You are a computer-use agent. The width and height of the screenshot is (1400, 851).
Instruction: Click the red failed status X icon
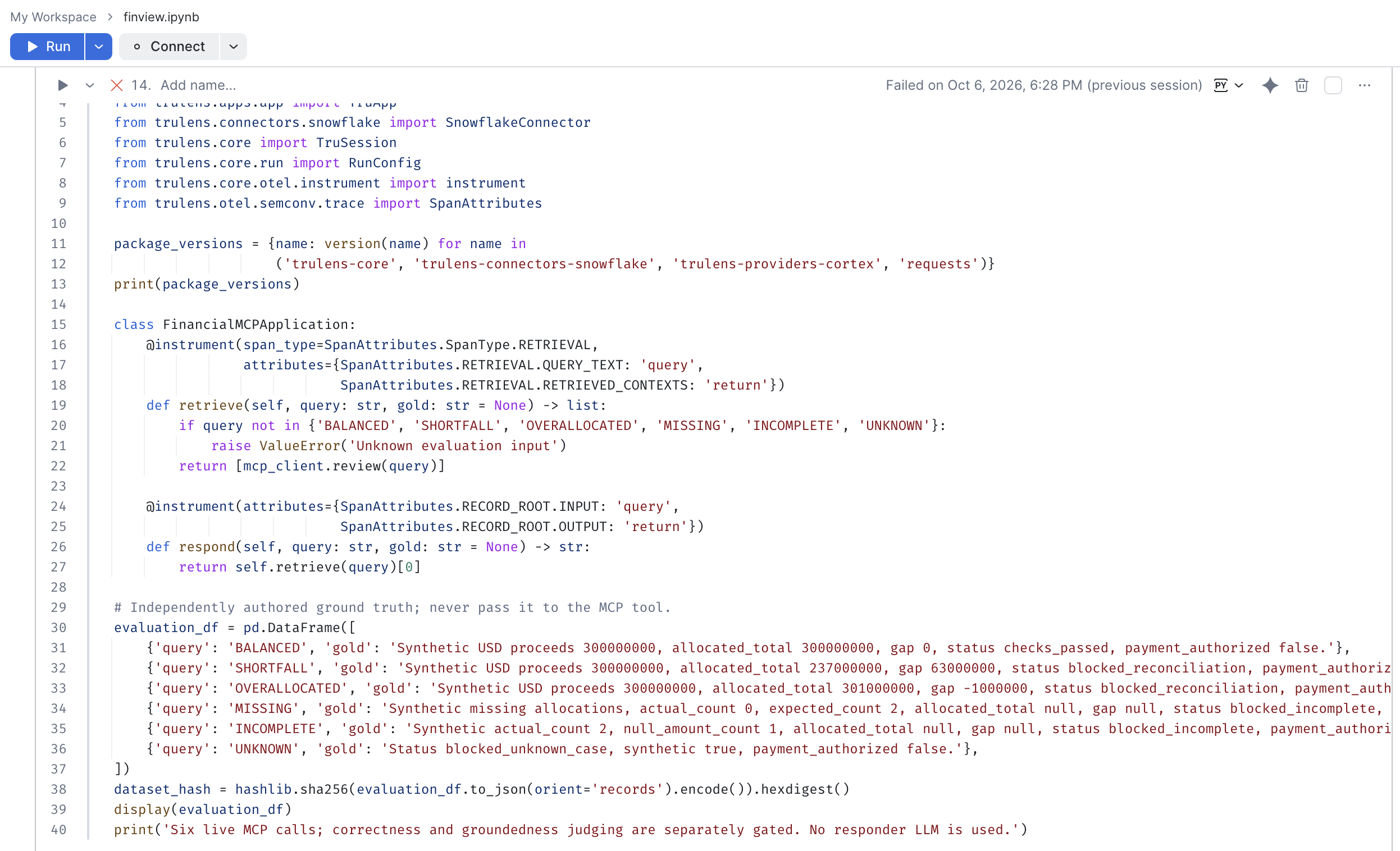[116, 85]
